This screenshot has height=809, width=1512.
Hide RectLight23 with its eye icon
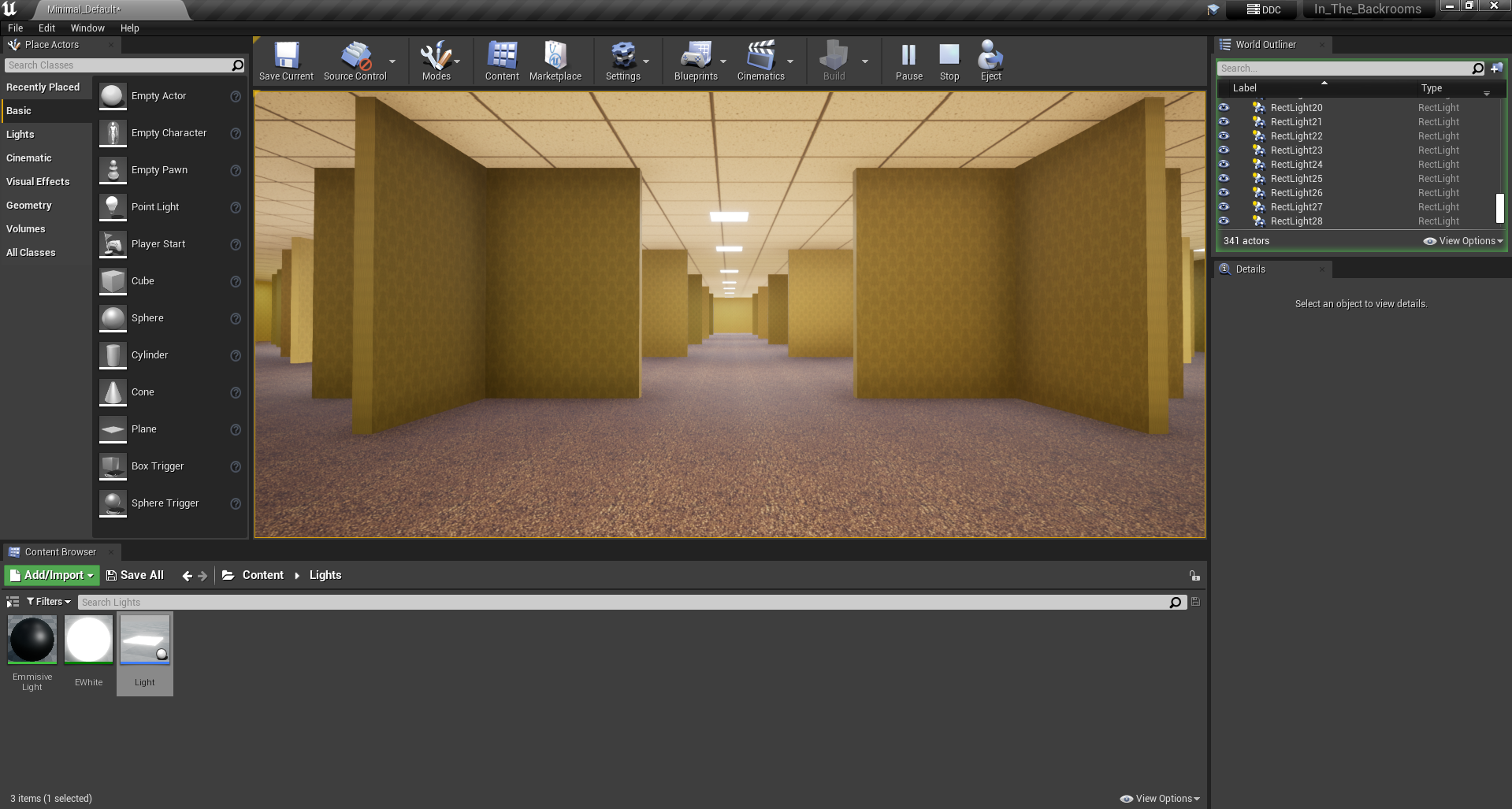pyautogui.click(x=1224, y=150)
